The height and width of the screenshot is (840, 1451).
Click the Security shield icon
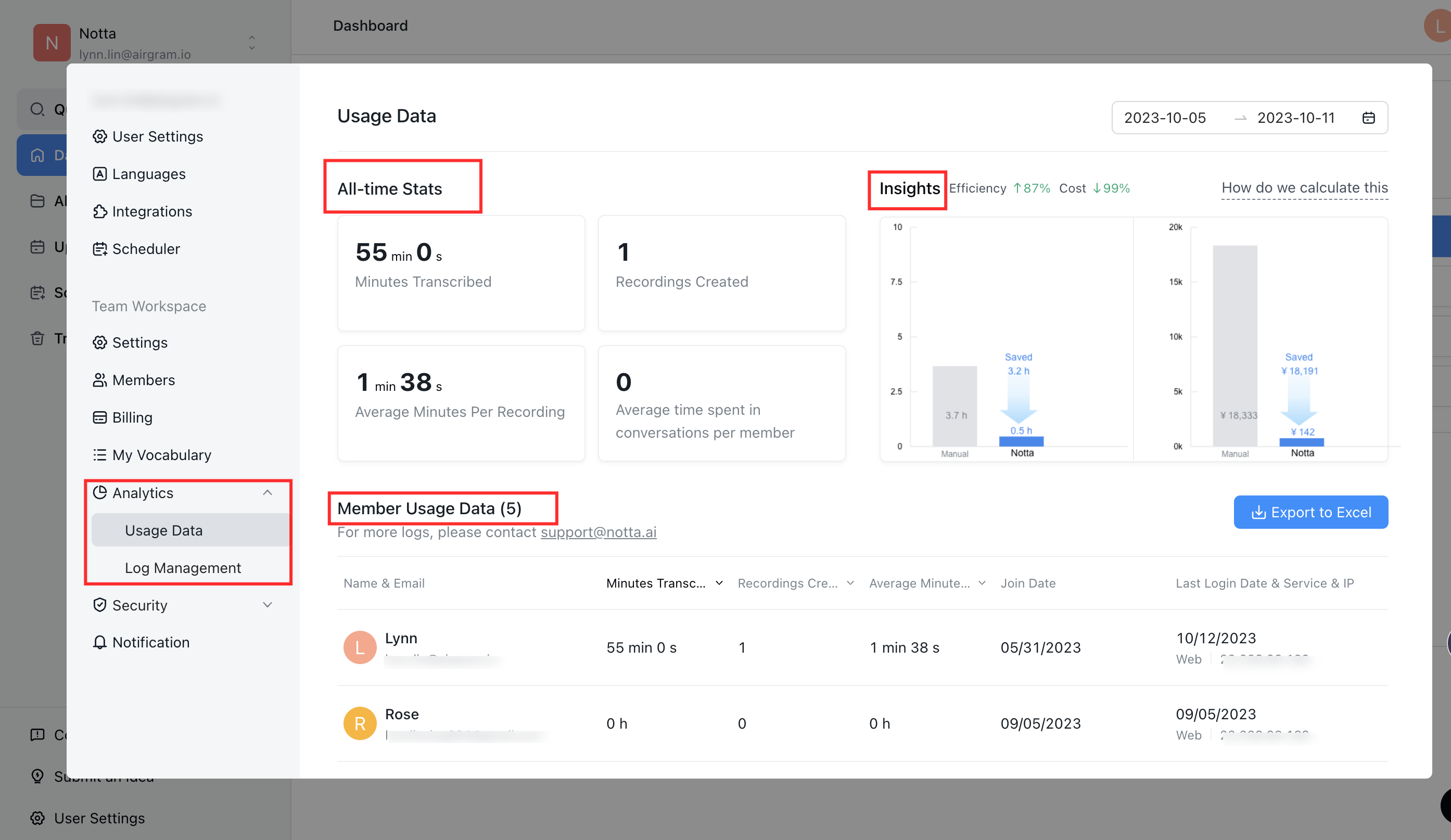pyautogui.click(x=100, y=605)
